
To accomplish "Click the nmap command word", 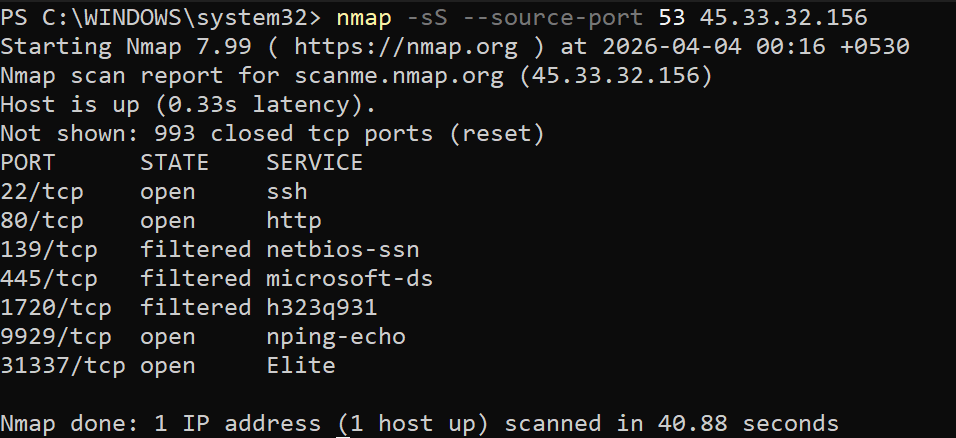I will coord(364,17).
